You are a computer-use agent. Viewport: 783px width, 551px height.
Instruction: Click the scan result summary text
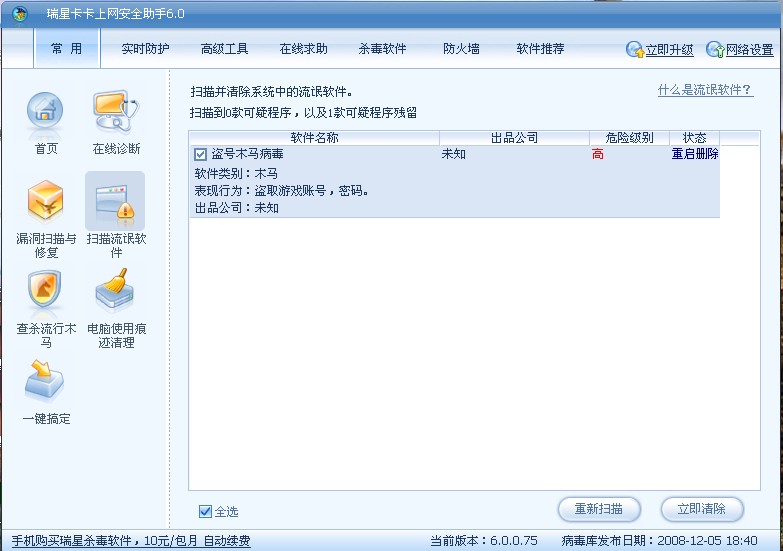tap(303, 113)
